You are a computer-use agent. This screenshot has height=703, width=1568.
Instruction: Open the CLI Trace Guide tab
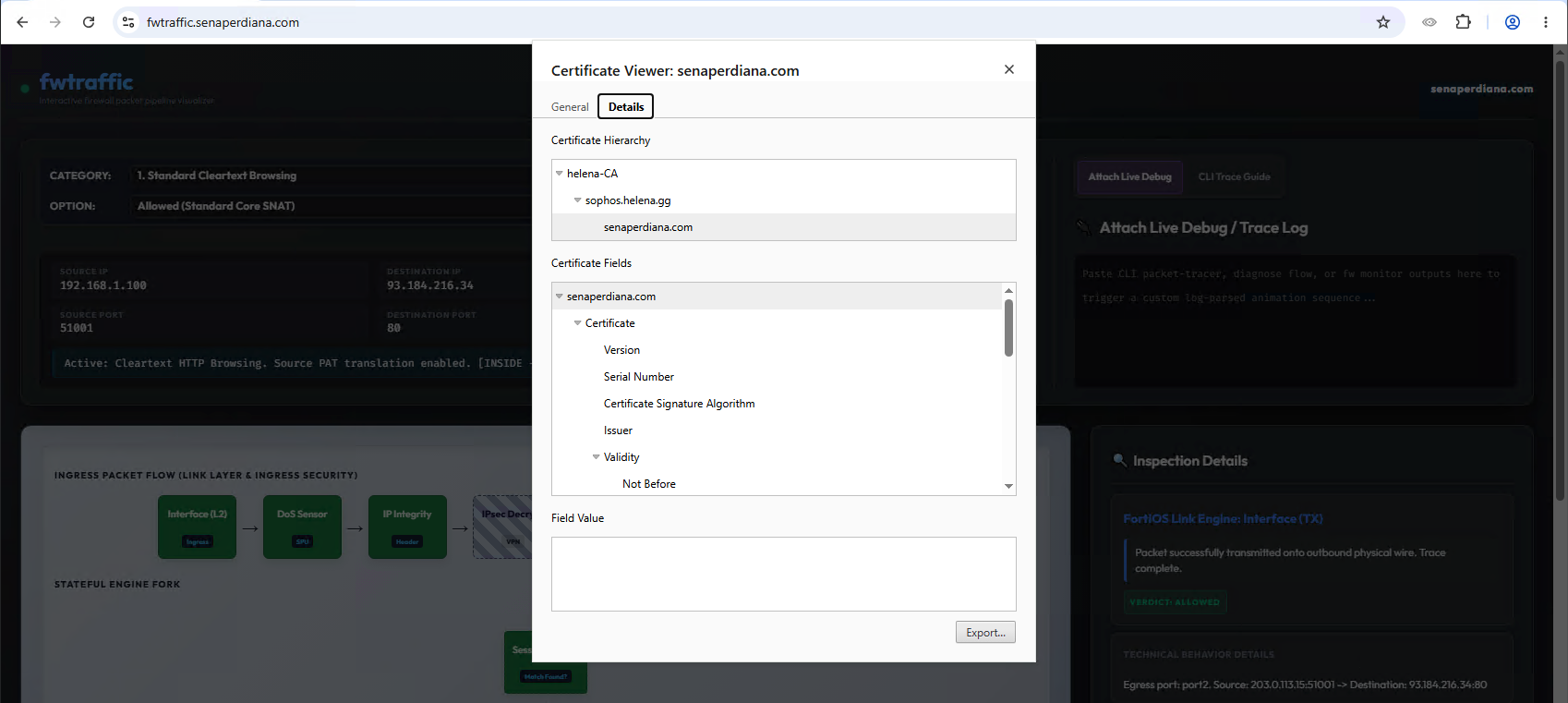point(1234,176)
